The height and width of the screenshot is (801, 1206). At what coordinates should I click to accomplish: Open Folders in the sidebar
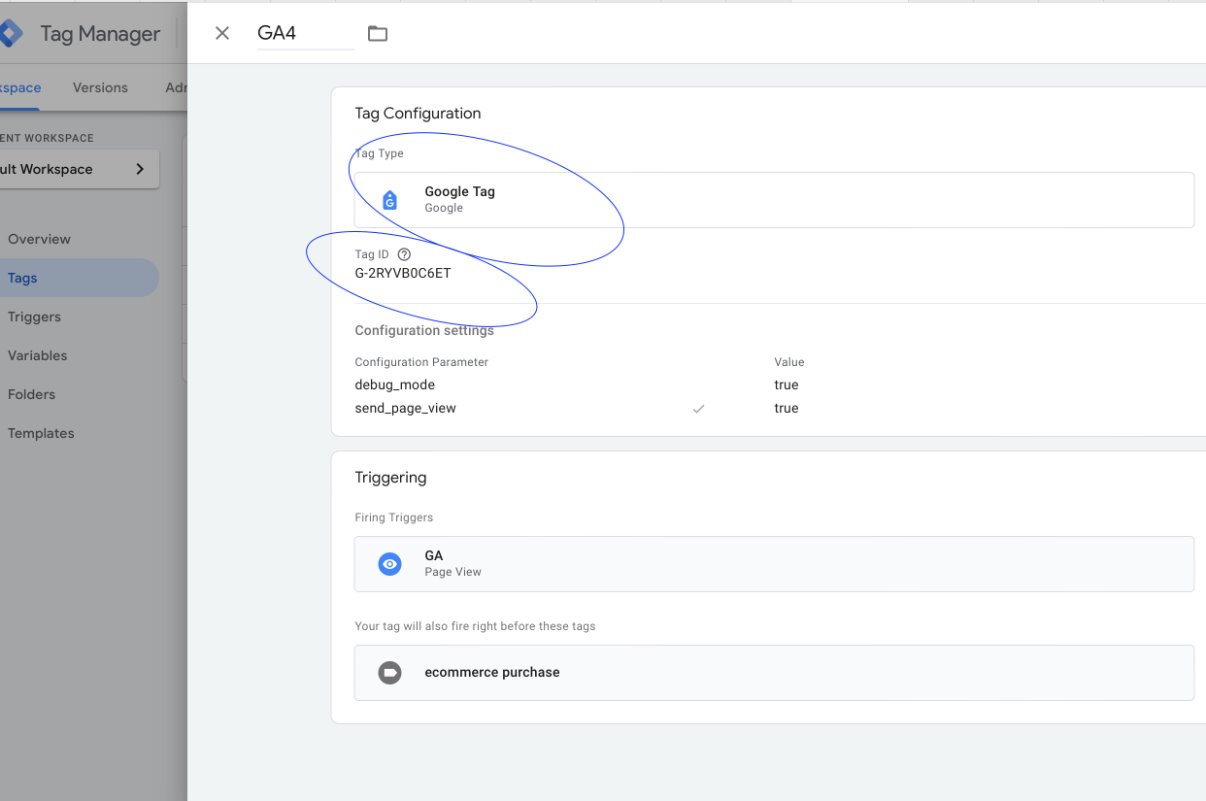[31, 395]
